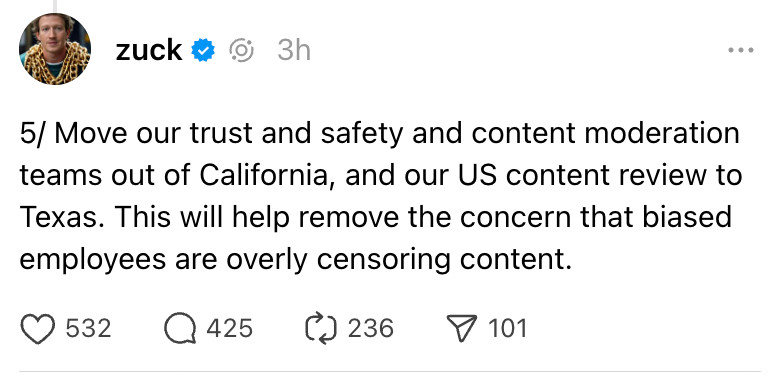The width and height of the screenshot is (778, 382).
Task: Click the 101 shares count
Action: pyautogui.click(x=508, y=329)
